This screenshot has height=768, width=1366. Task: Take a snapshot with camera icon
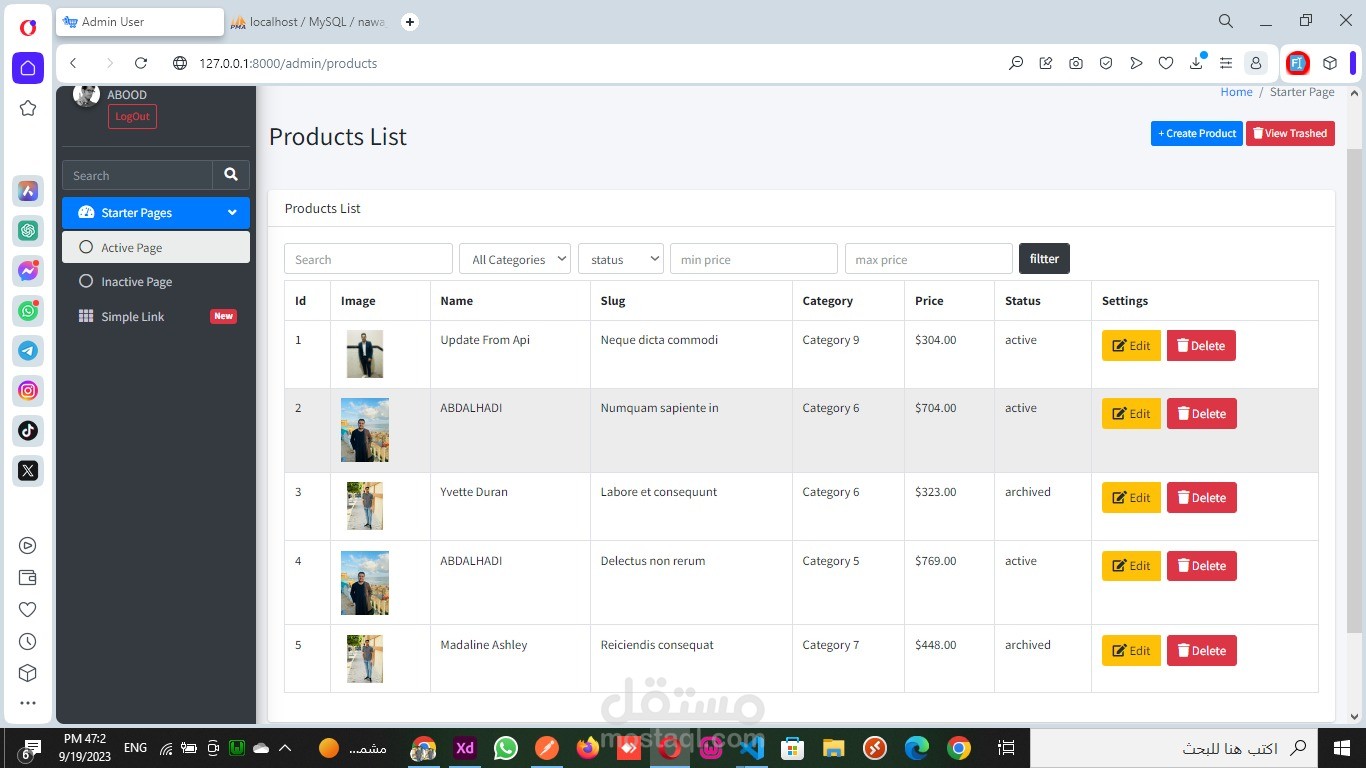click(1076, 63)
